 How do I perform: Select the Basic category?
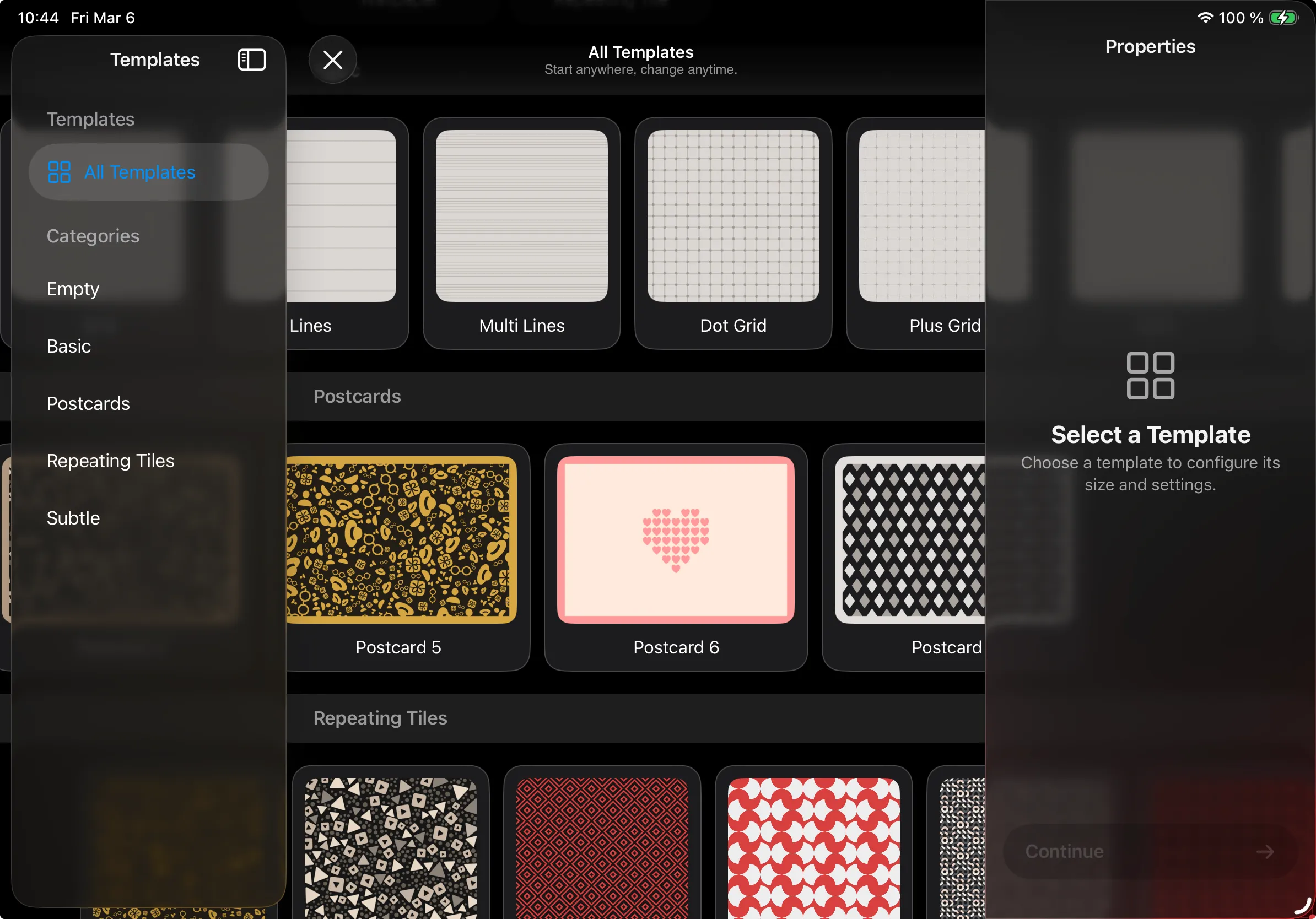pos(68,346)
